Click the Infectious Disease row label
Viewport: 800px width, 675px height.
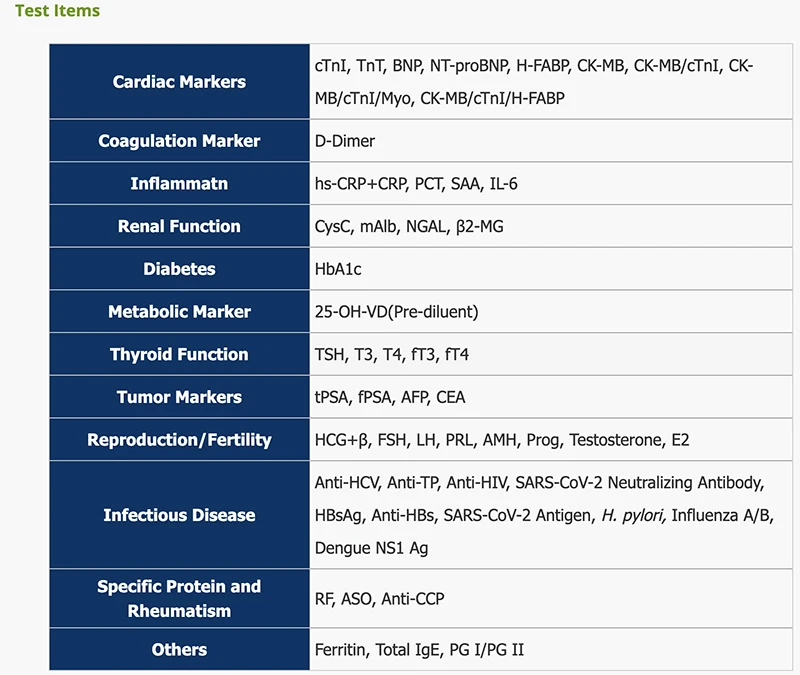pos(179,516)
